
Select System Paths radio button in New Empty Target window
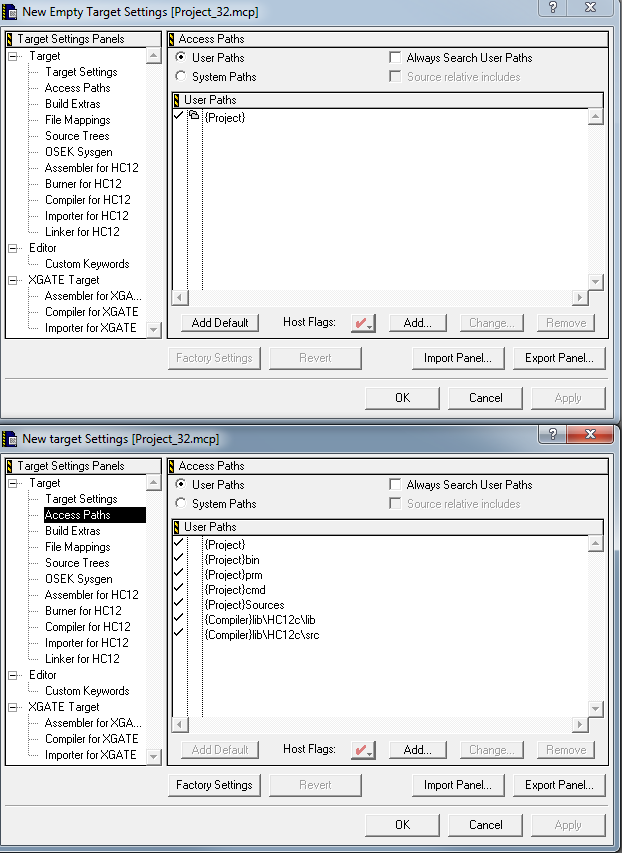[181, 76]
